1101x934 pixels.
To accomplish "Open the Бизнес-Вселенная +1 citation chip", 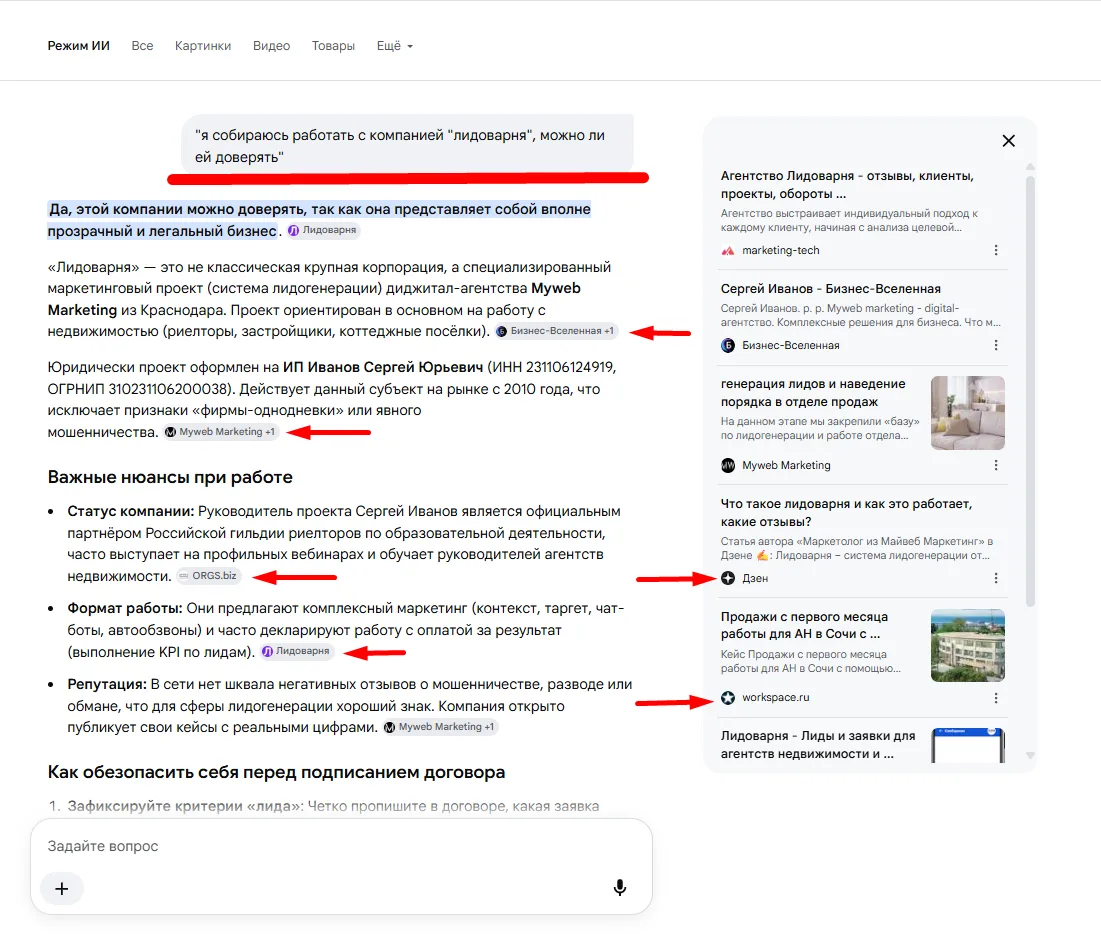I will coord(555,331).
